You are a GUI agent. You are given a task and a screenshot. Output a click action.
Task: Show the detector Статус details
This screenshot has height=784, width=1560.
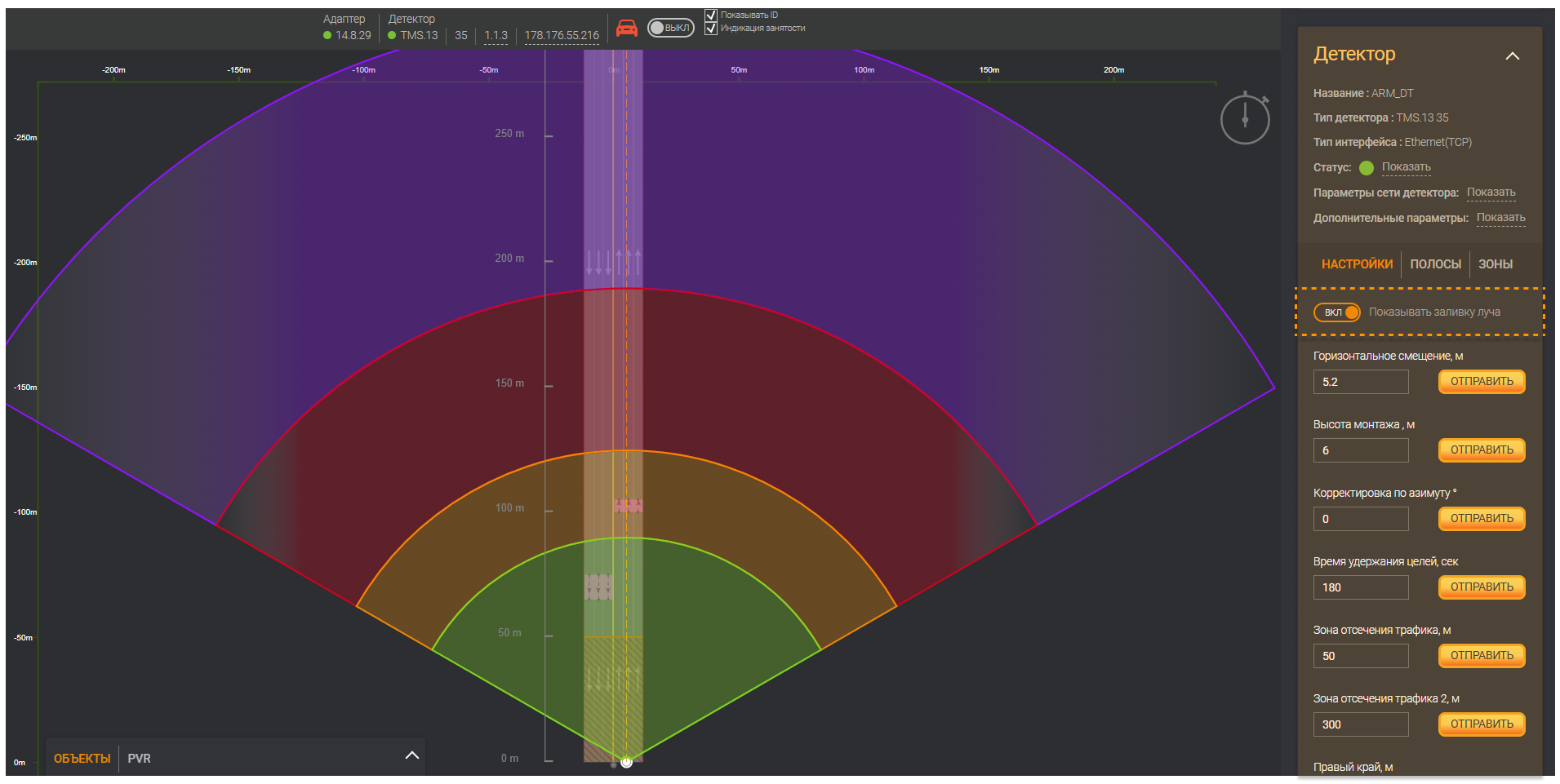(x=1407, y=167)
